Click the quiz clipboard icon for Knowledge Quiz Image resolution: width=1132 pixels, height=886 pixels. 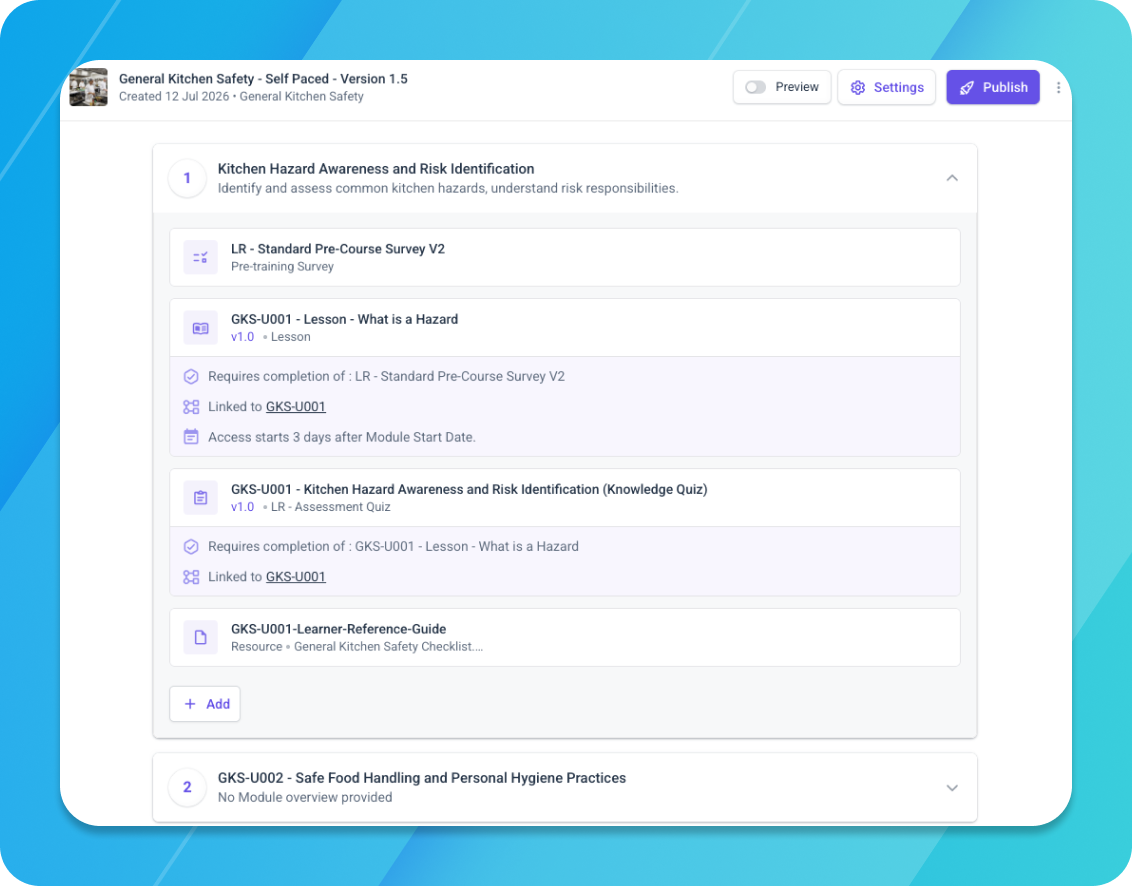pos(201,498)
